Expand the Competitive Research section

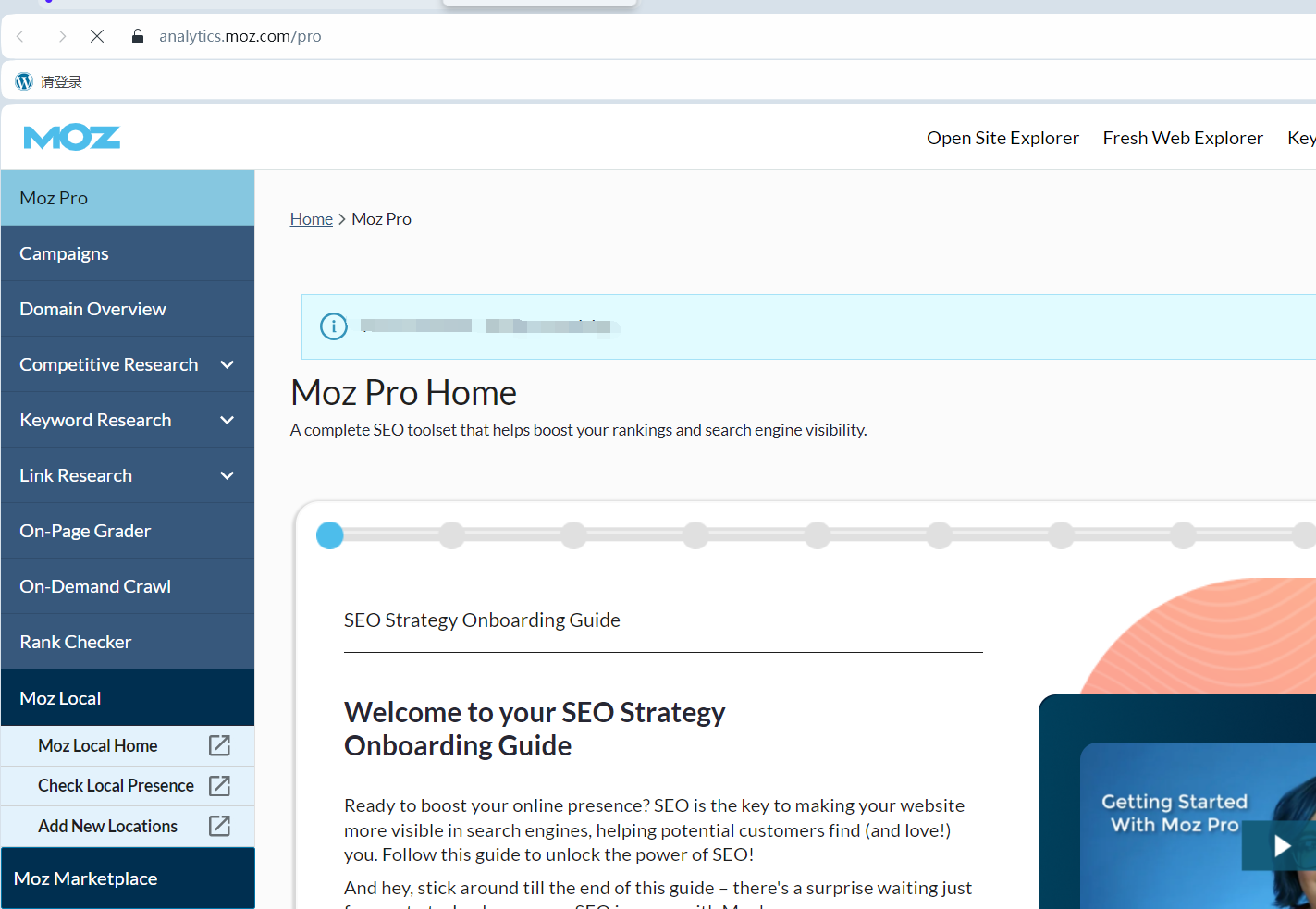[227, 364]
